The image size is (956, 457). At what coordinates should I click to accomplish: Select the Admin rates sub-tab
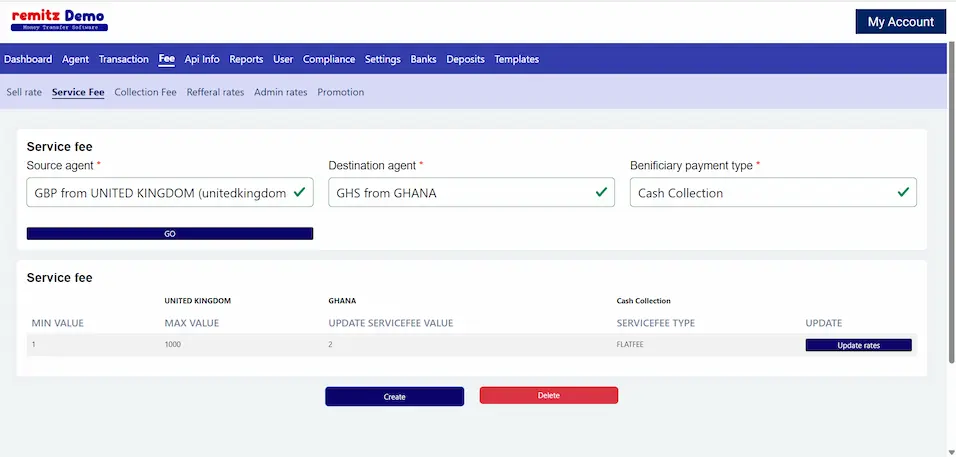coord(280,92)
